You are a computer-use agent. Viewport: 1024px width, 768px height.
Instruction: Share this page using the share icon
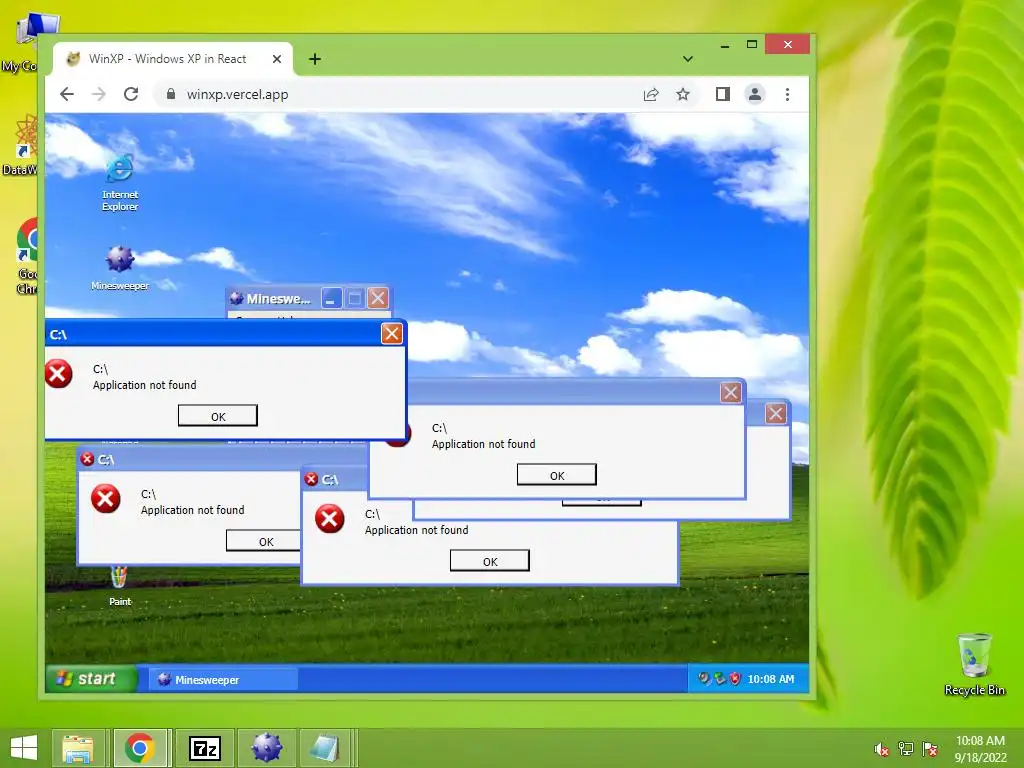[651, 94]
